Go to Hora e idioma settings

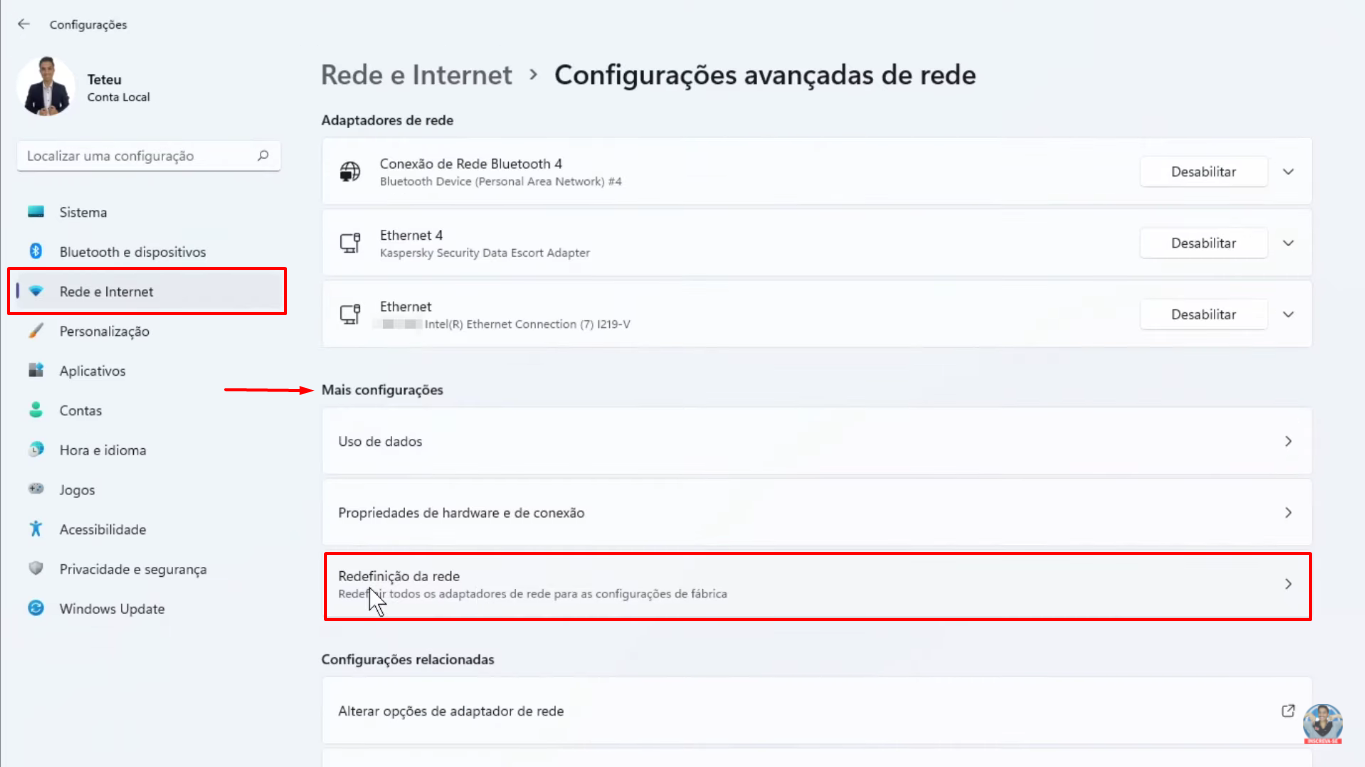click(102, 450)
